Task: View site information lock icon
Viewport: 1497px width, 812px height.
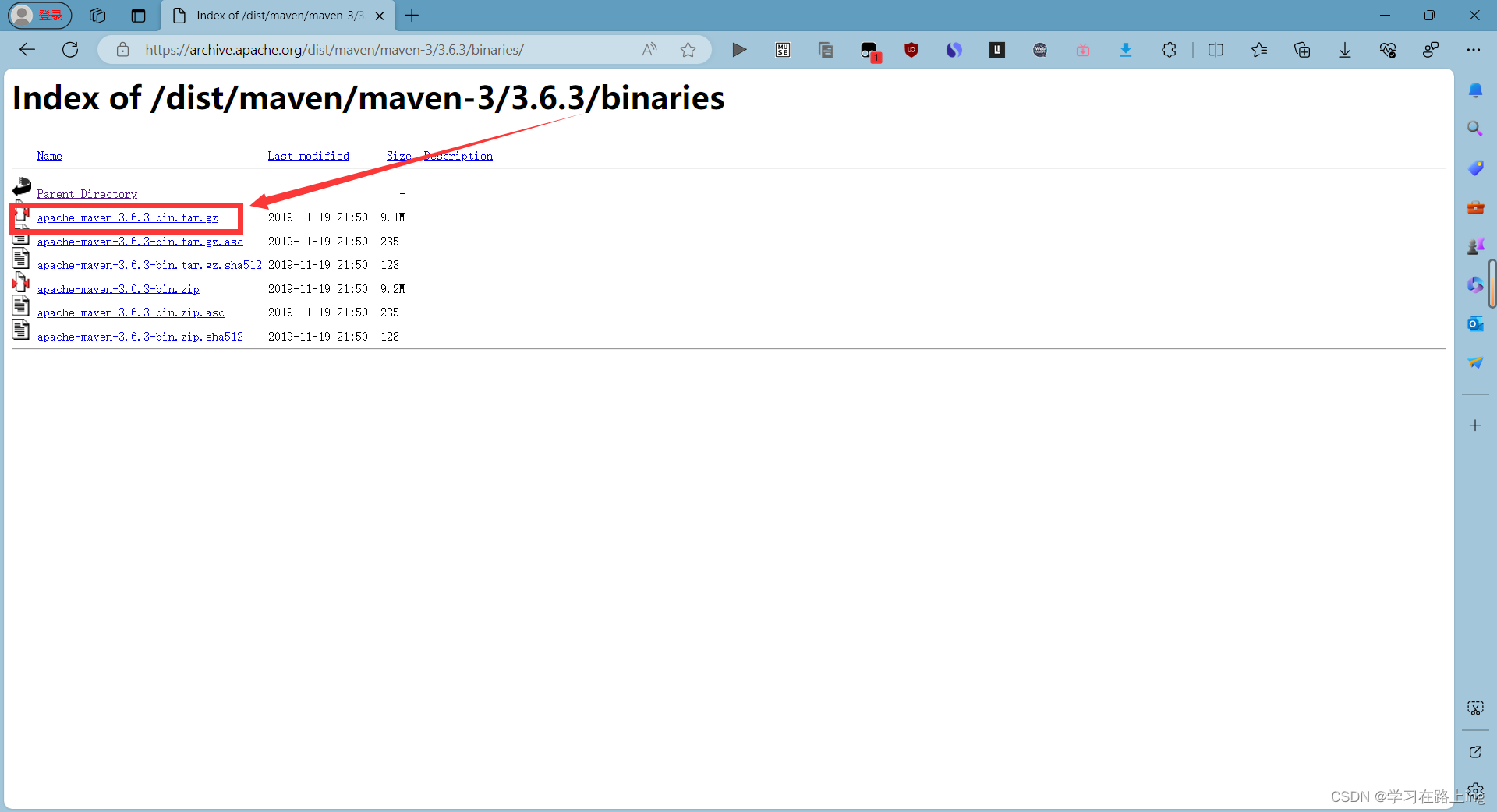Action: click(x=122, y=50)
